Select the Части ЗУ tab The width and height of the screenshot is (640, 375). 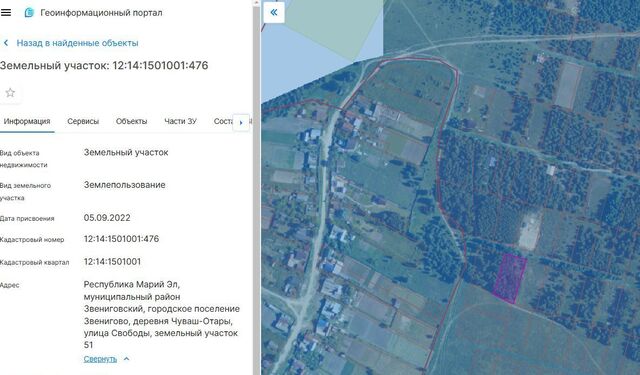pyautogui.click(x=180, y=121)
